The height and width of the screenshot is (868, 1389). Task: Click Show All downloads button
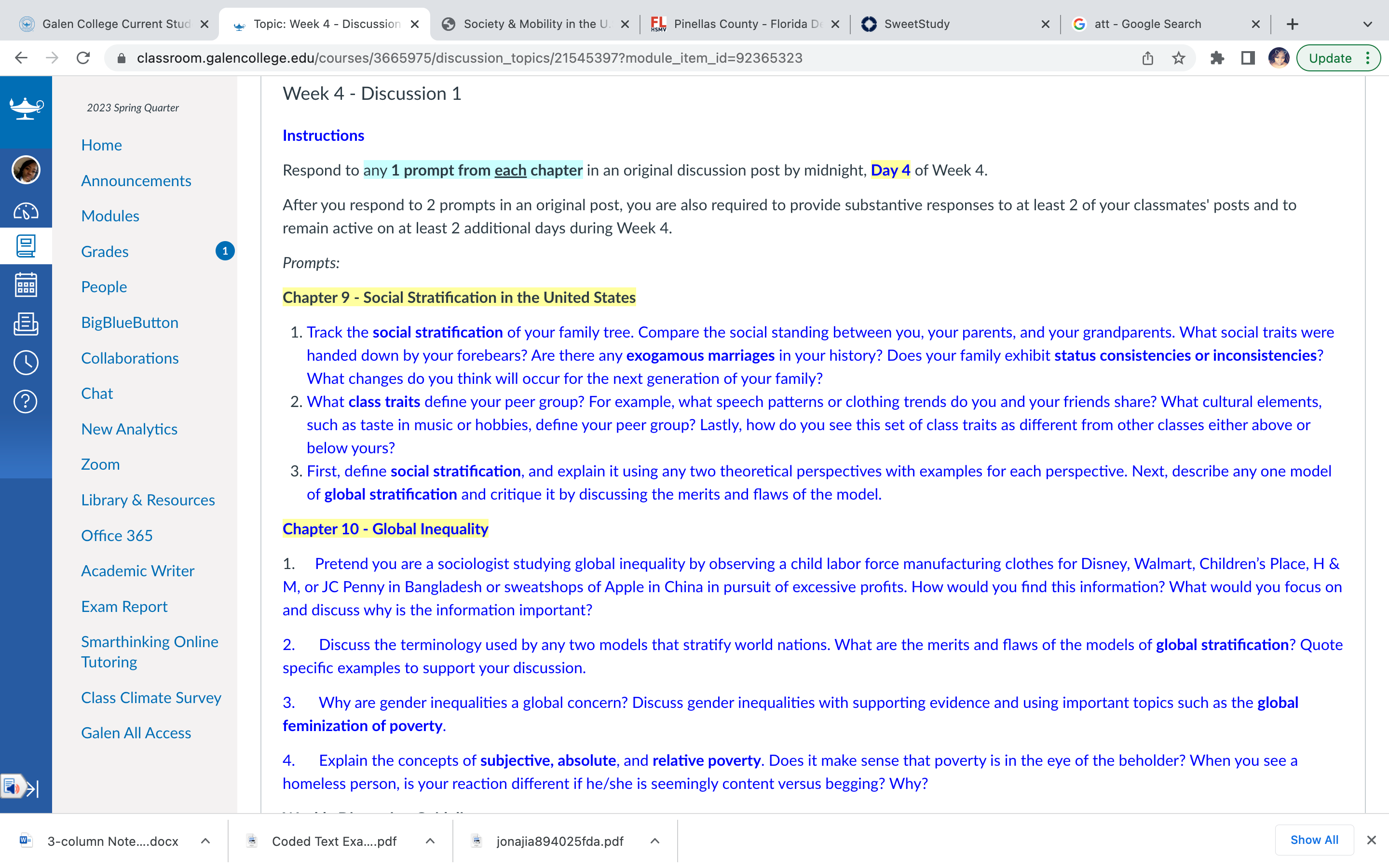(1314, 840)
